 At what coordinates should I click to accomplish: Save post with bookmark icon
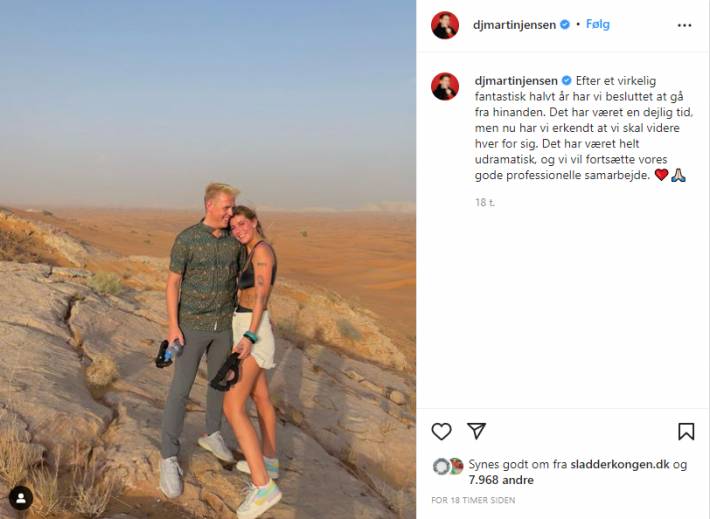coord(686,431)
